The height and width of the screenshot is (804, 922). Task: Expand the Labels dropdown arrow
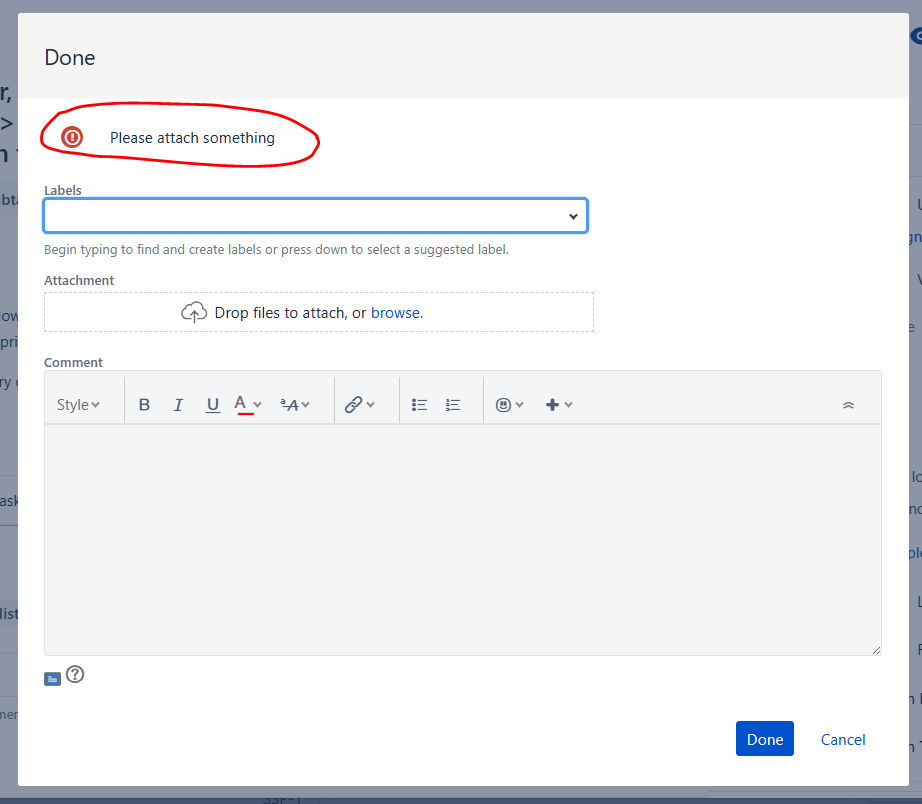point(573,216)
